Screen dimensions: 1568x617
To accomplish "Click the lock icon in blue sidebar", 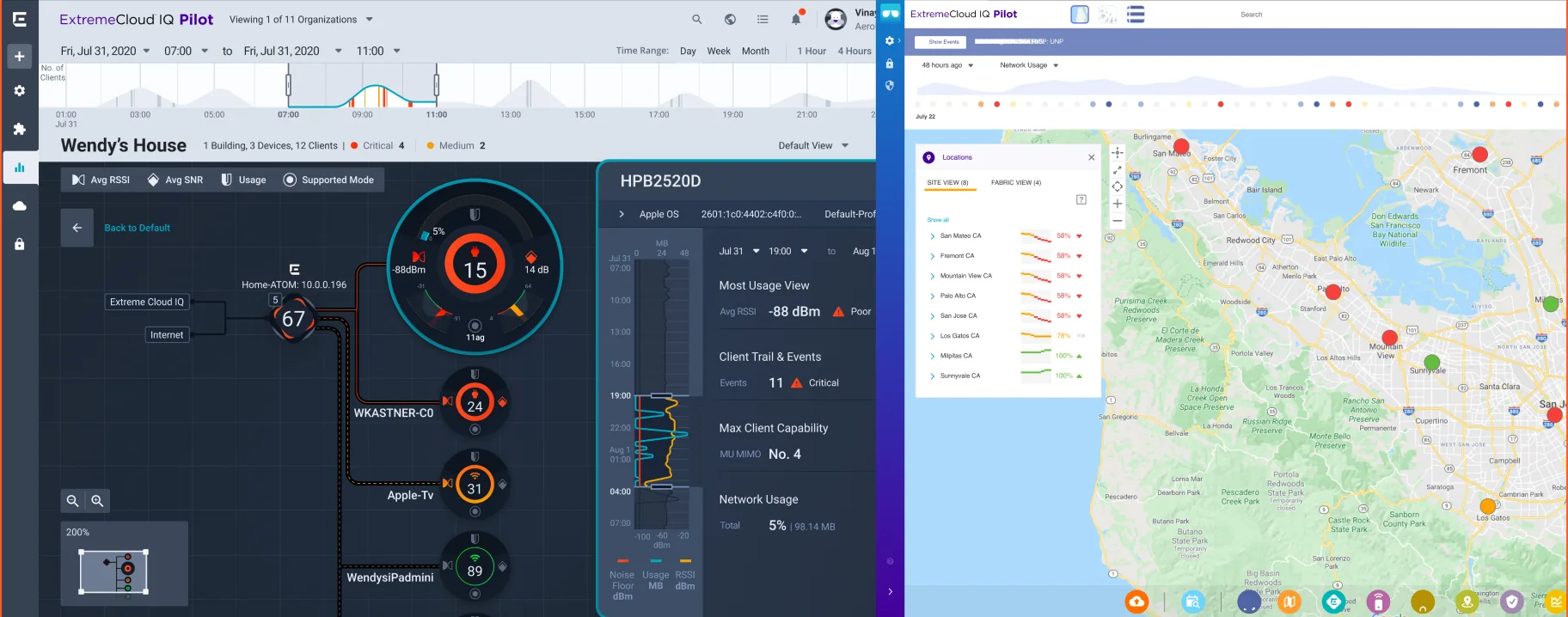I will pos(890,64).
